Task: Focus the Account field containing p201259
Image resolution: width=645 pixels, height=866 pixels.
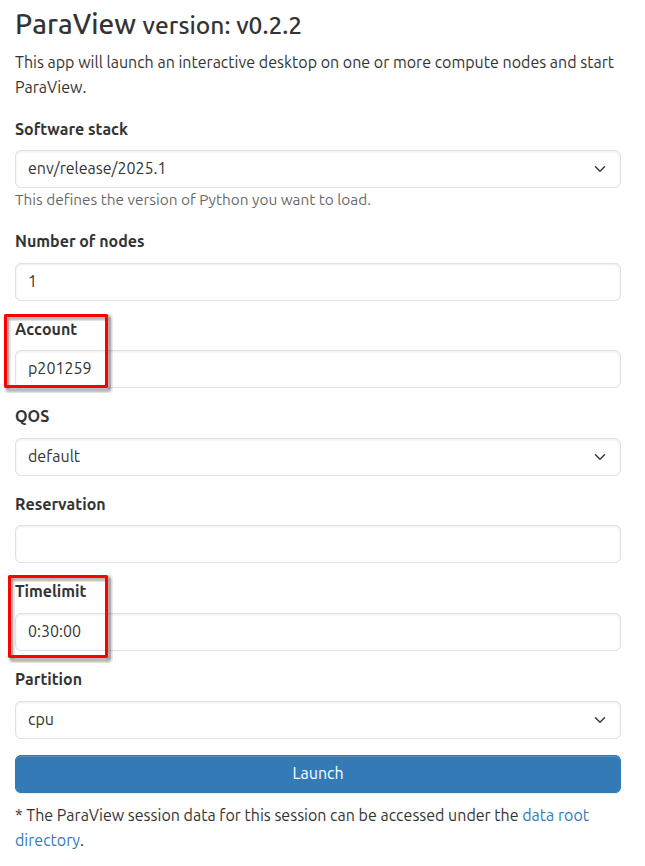Action: click(318, 369)
